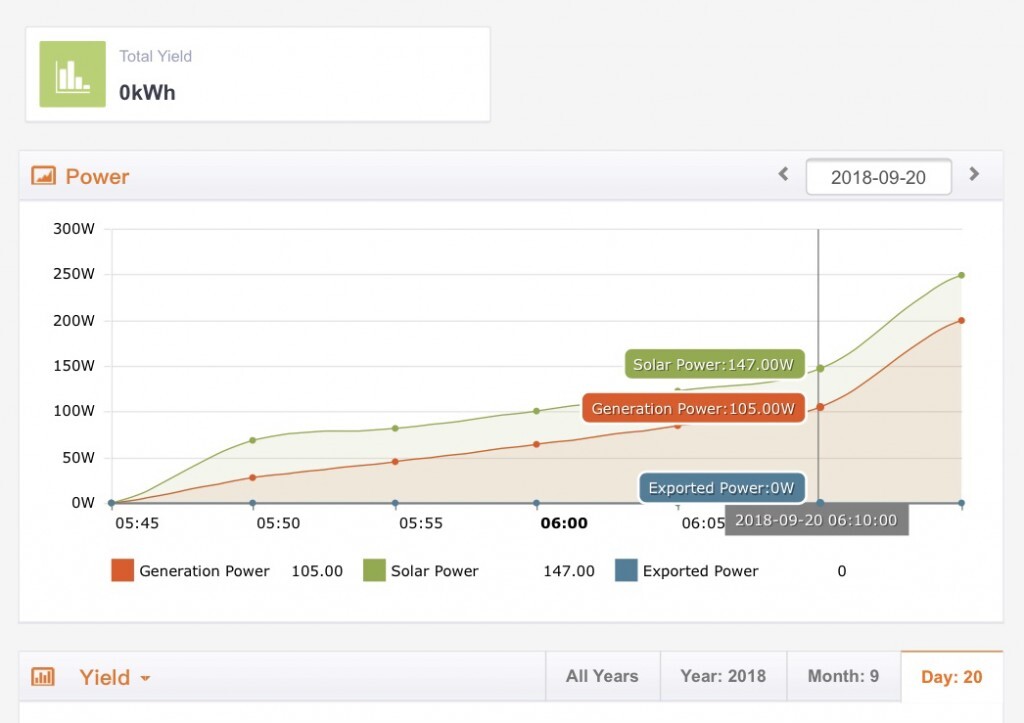The height and width of the screenshot is (723, 1024).
Task: Go to next day with right arrow
Action: point(974,174)
